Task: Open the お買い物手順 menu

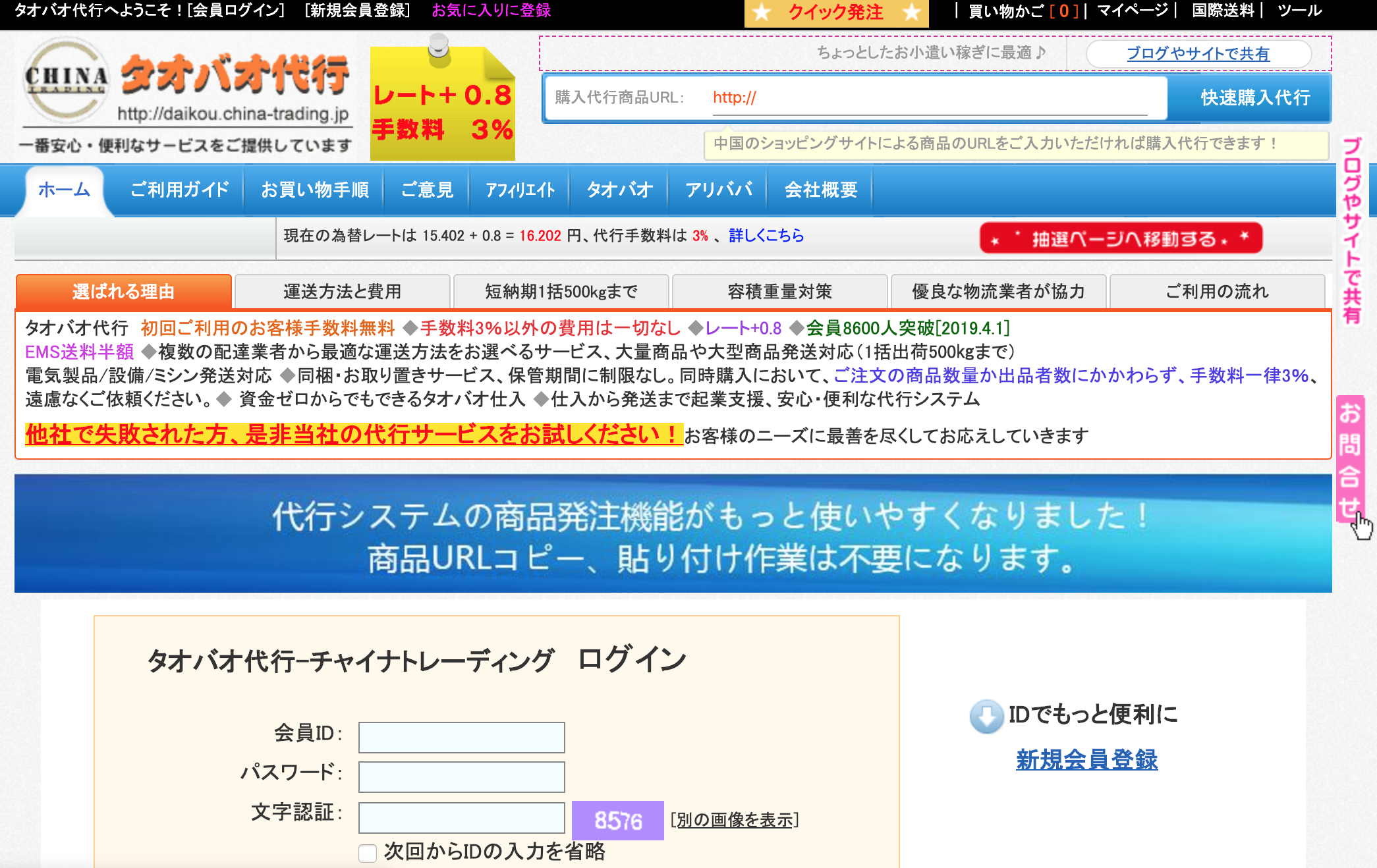Action: coord(315,190)
